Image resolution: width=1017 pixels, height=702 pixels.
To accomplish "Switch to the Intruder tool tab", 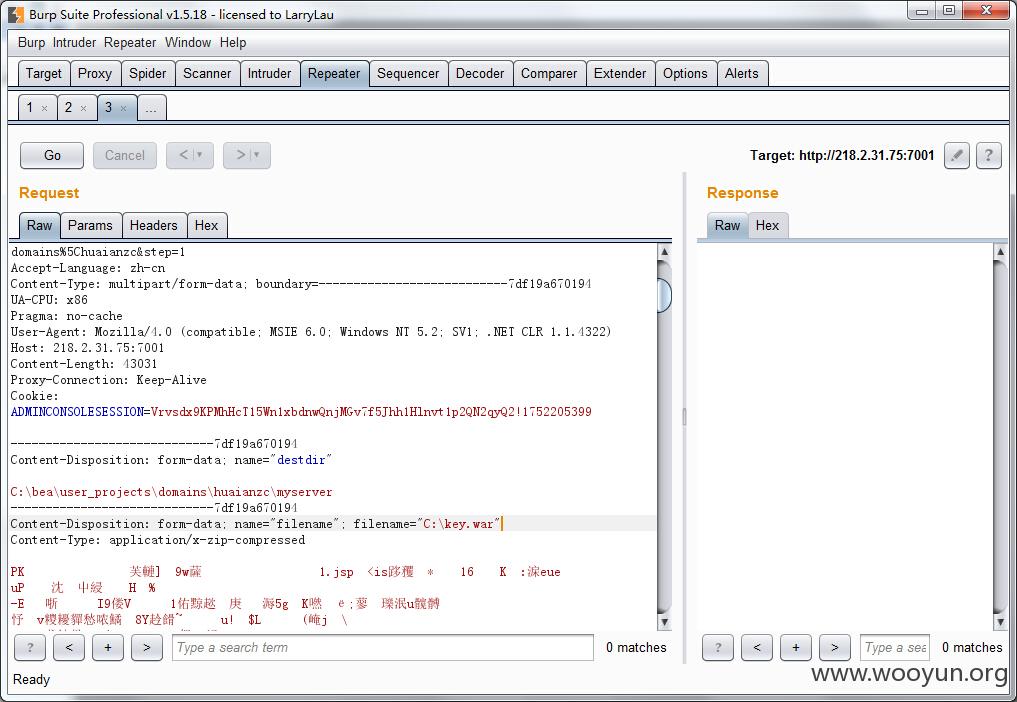I will [x=269, y=73].
